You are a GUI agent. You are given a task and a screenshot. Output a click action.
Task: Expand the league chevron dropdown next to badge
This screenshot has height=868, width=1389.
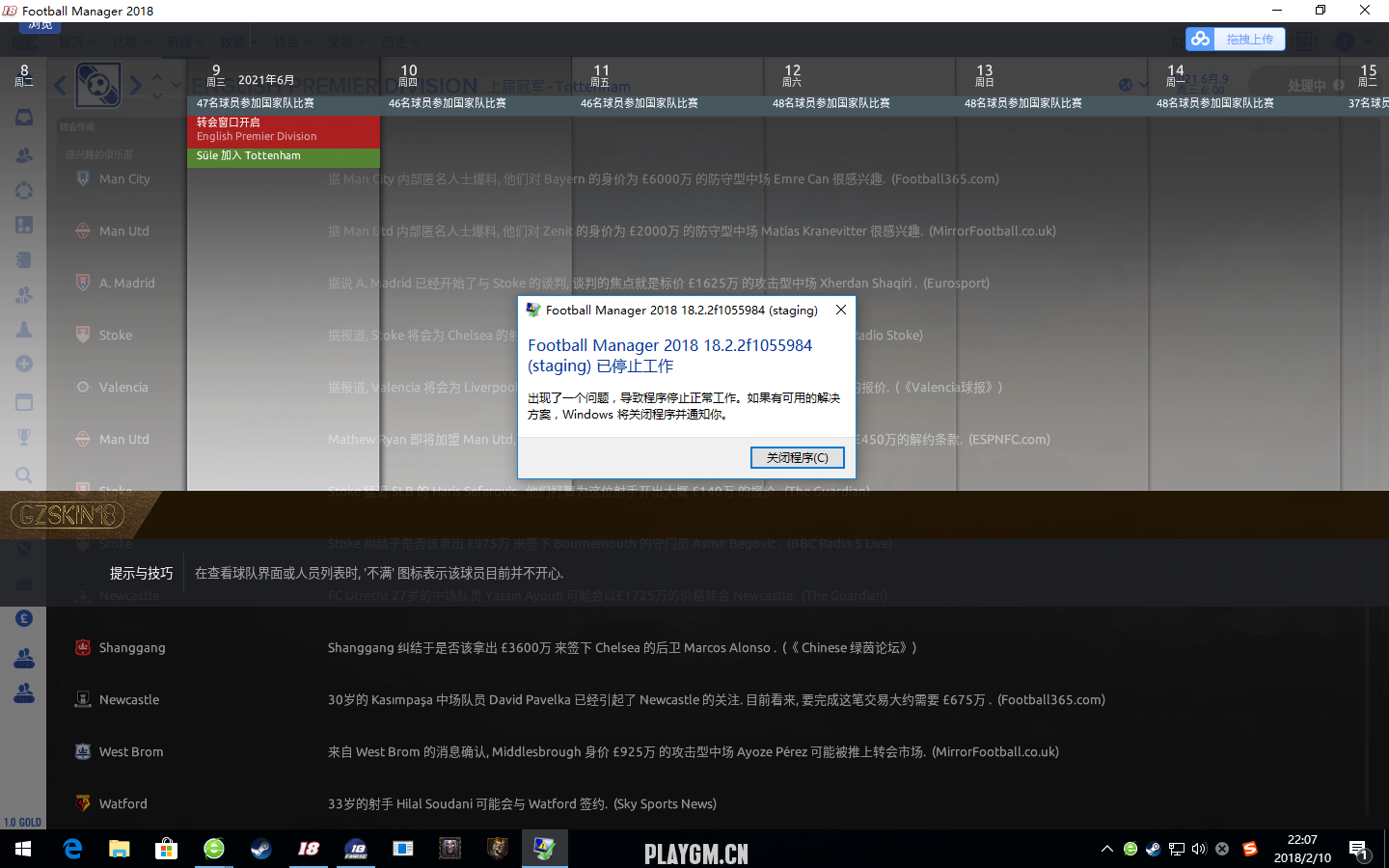tap(176, 85)
